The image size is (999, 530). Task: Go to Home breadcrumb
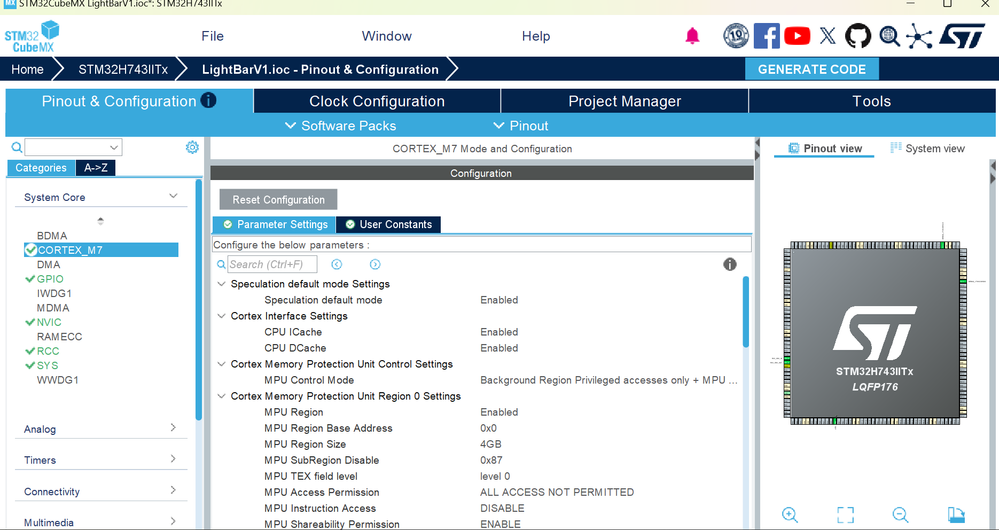click(x=27, y=69)
